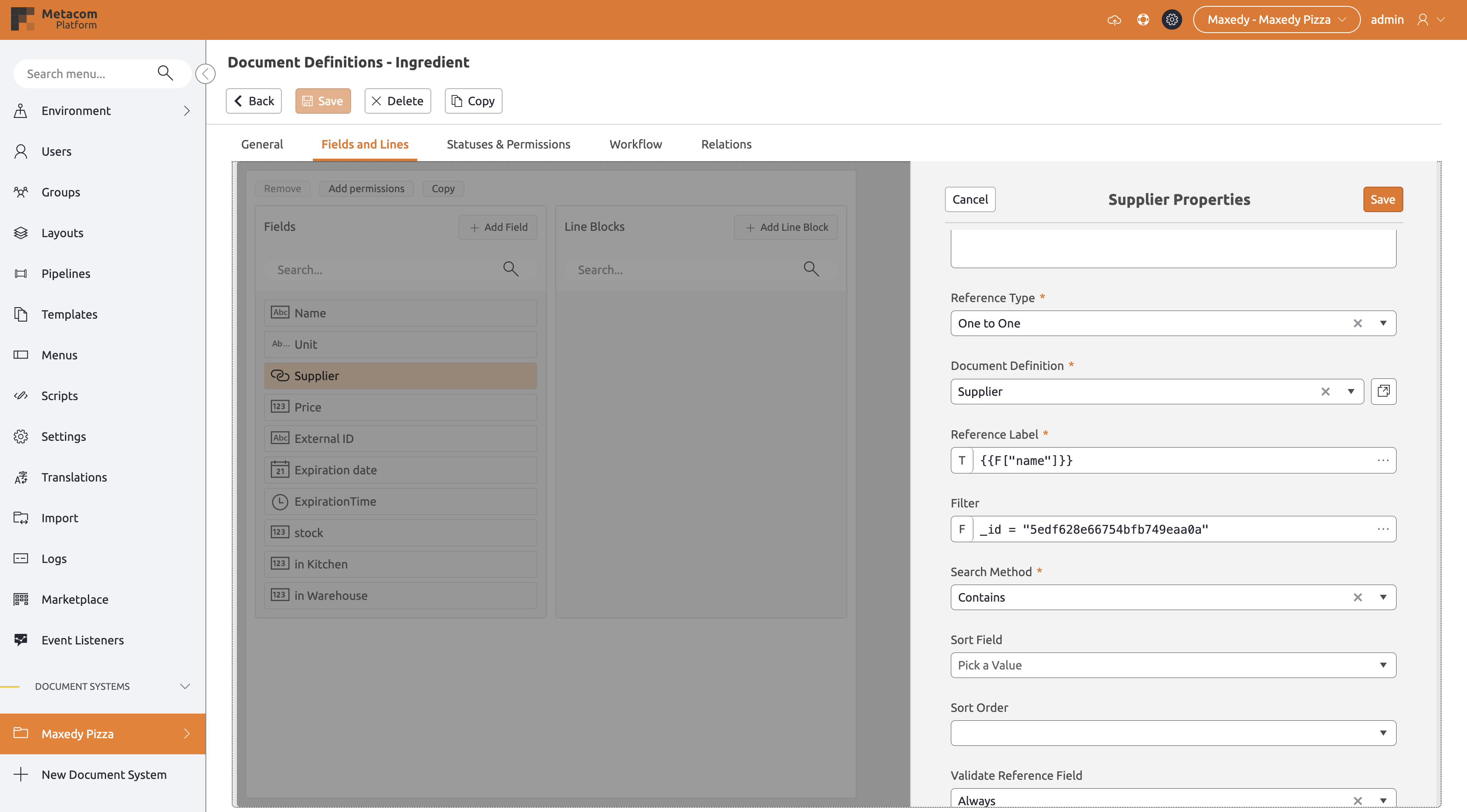Open the settings gear in top bar

[x=1172, y=20]
